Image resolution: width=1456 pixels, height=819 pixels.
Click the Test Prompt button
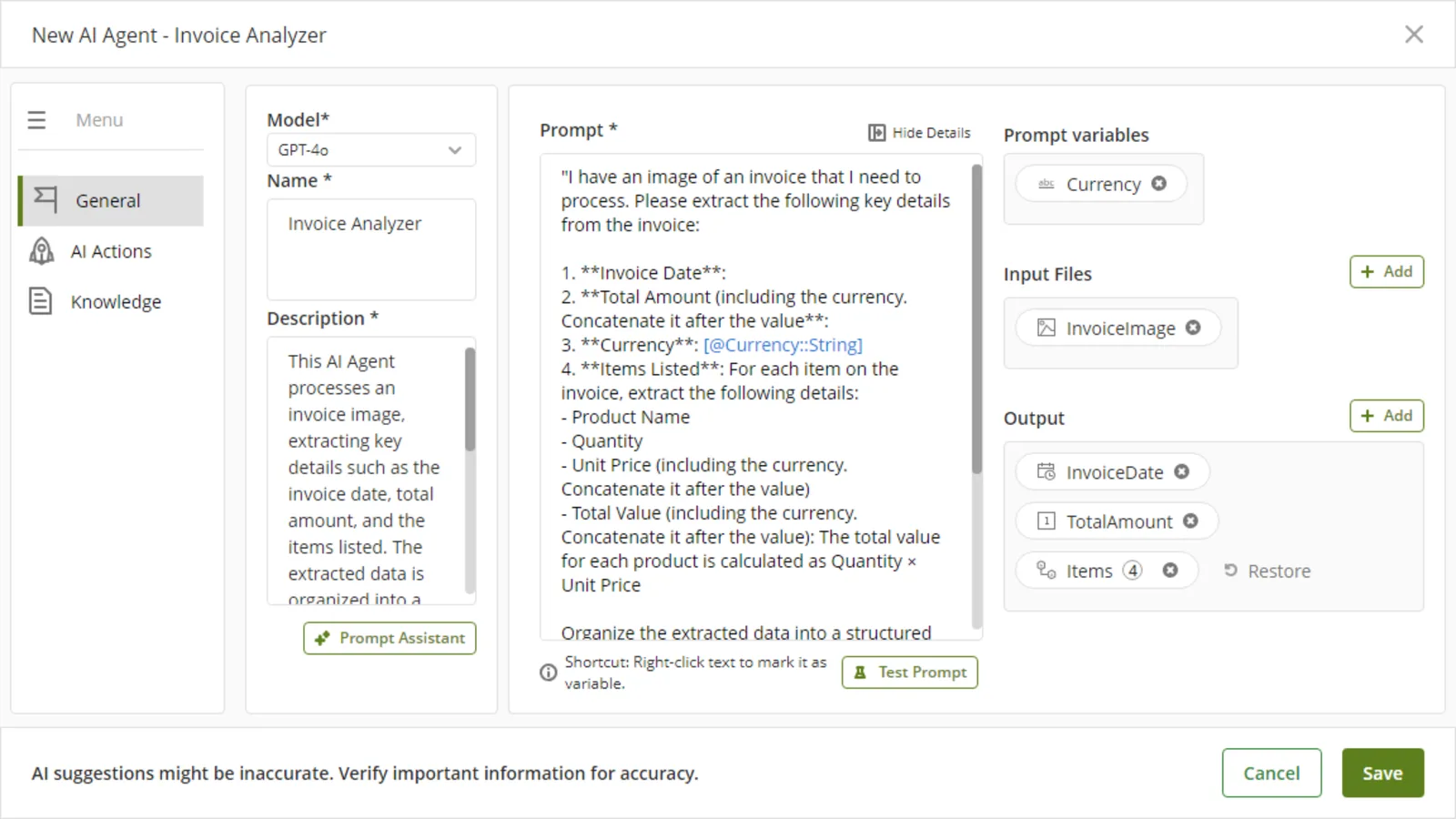click(910, 672)
